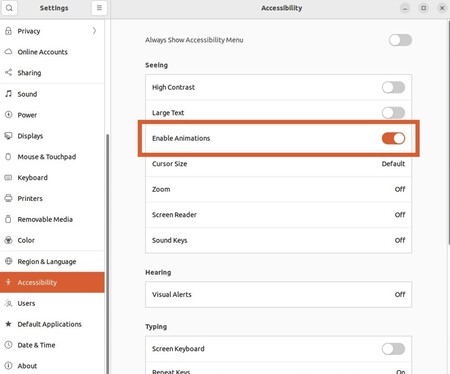Click the search icon in Settings header

click(x=9, y=8)
